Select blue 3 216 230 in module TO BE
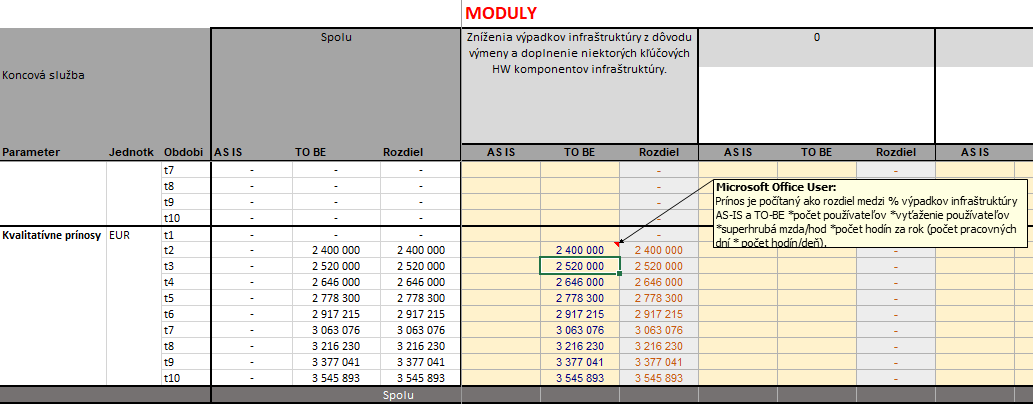The width and height of the screenshot is (1033, 404). click(580, 346)
